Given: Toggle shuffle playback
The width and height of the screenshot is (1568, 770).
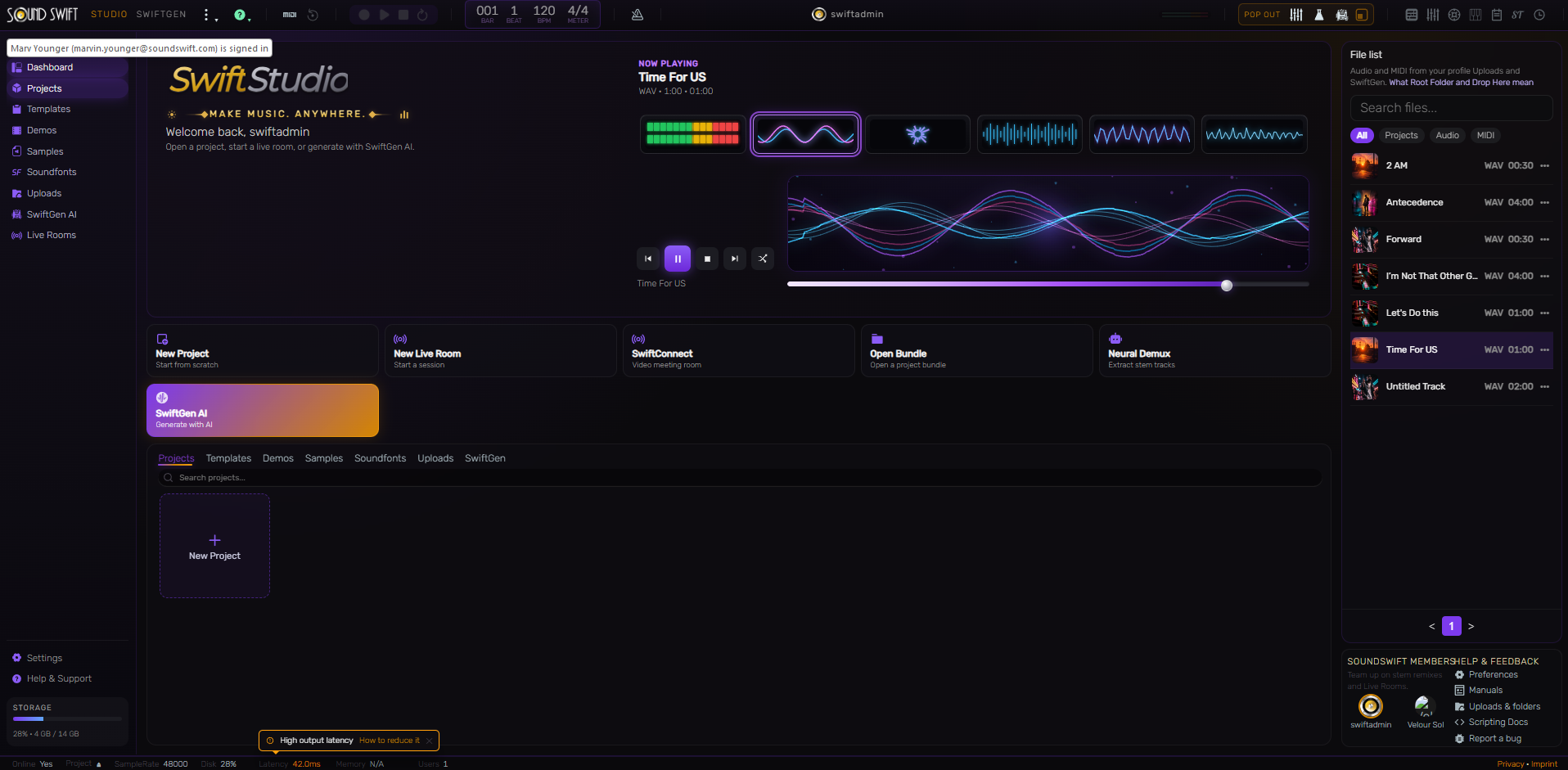Looking at the screenshot, I should (763, 259).
